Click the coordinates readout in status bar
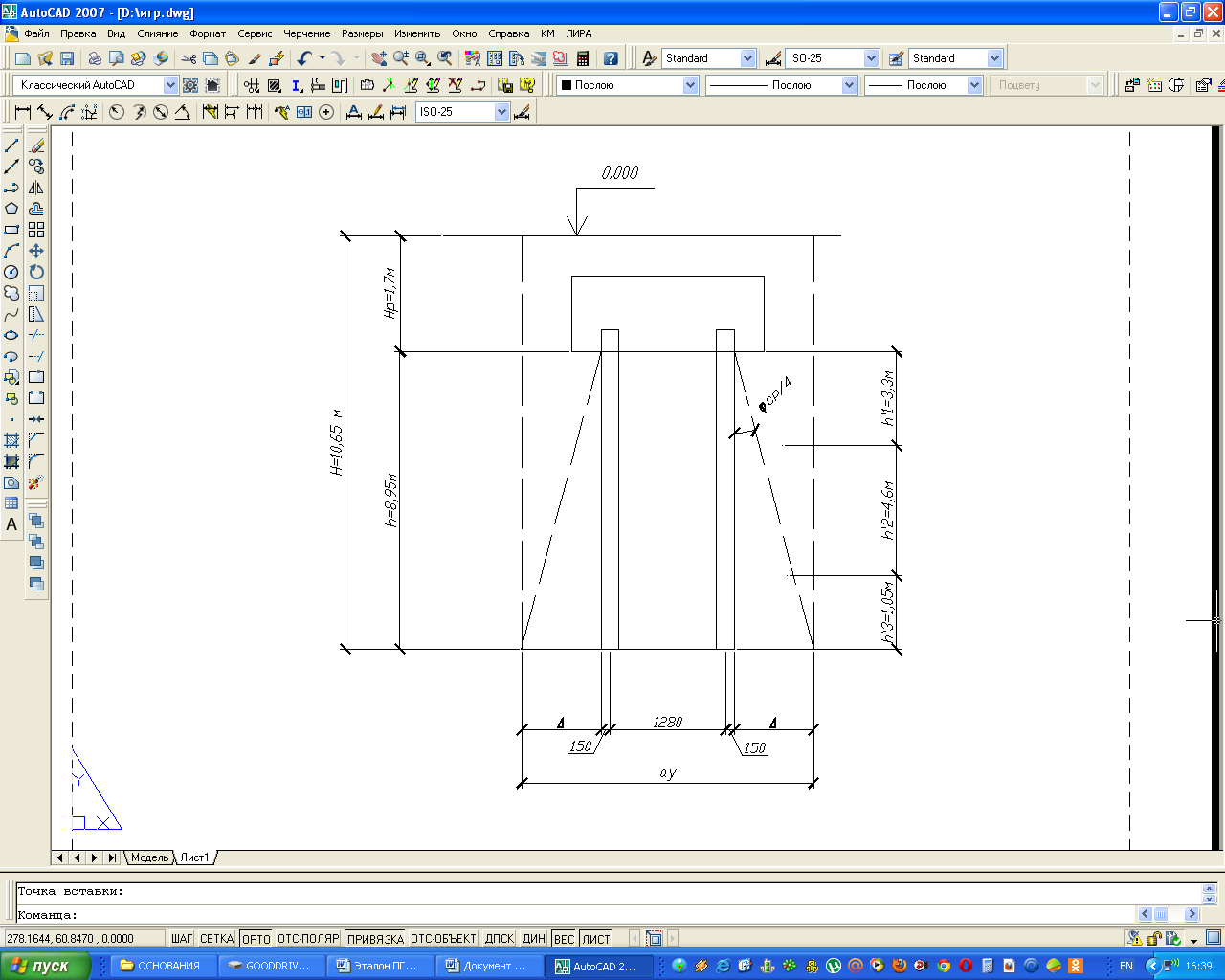This screenshot has height=980, width=1225. tap(83, 939)
